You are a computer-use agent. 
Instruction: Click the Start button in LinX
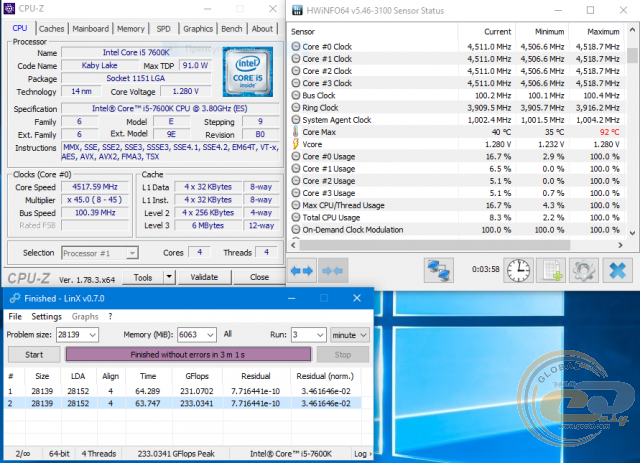pos(34,354)
